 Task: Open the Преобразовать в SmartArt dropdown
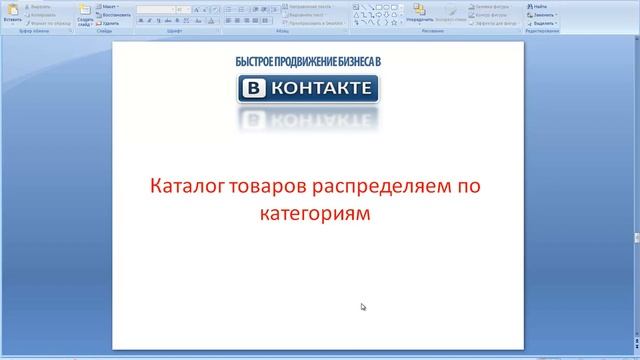314,23
